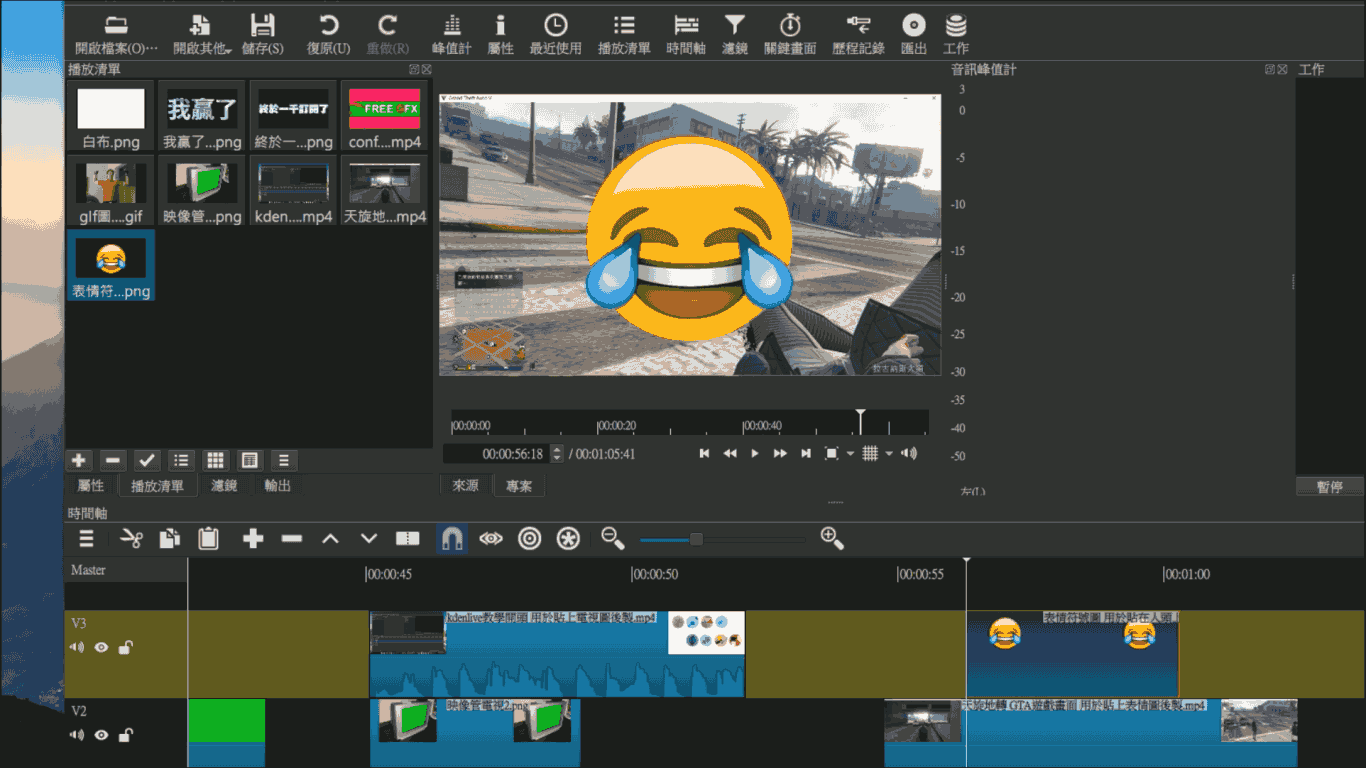Screen dimensions: 1366x768
Task: Hide the V3 track eye icon
Action: click(x=101, y=647)
